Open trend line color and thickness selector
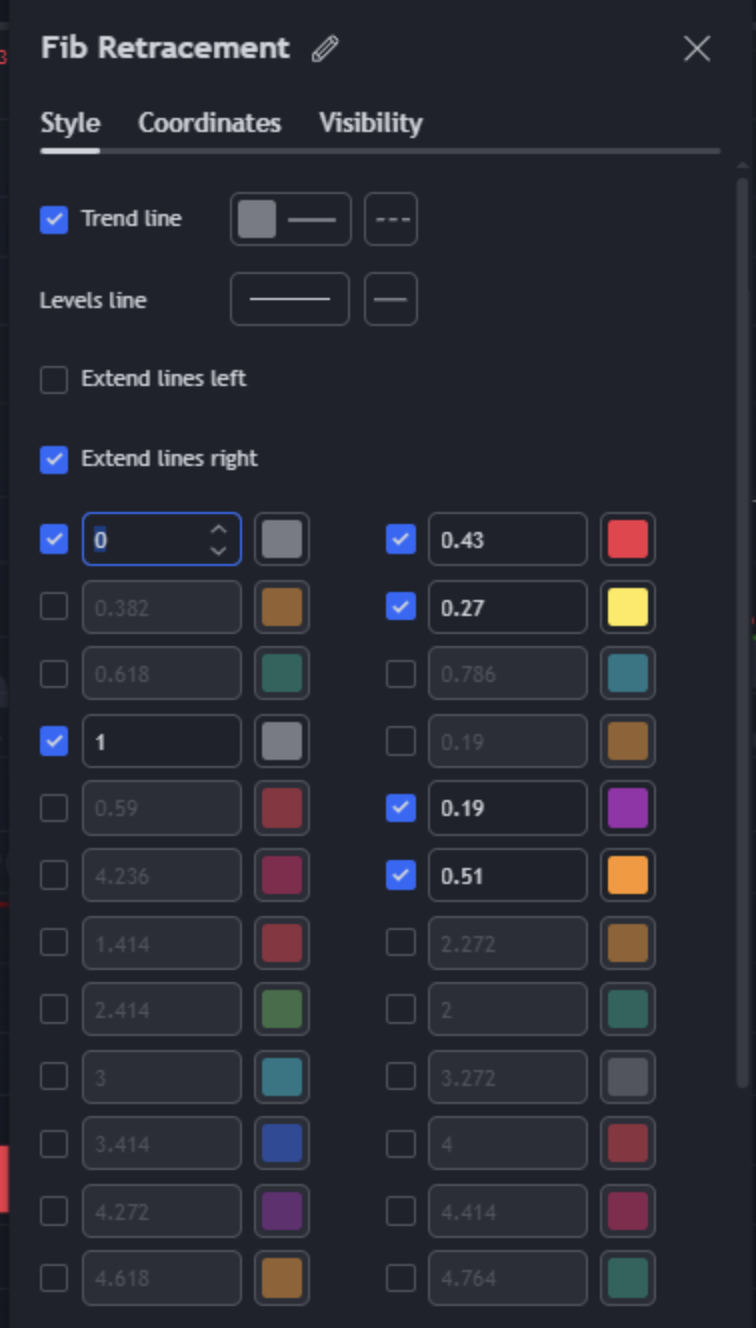The width and height of the screenshot is (756, 1328). pos(291,219)
